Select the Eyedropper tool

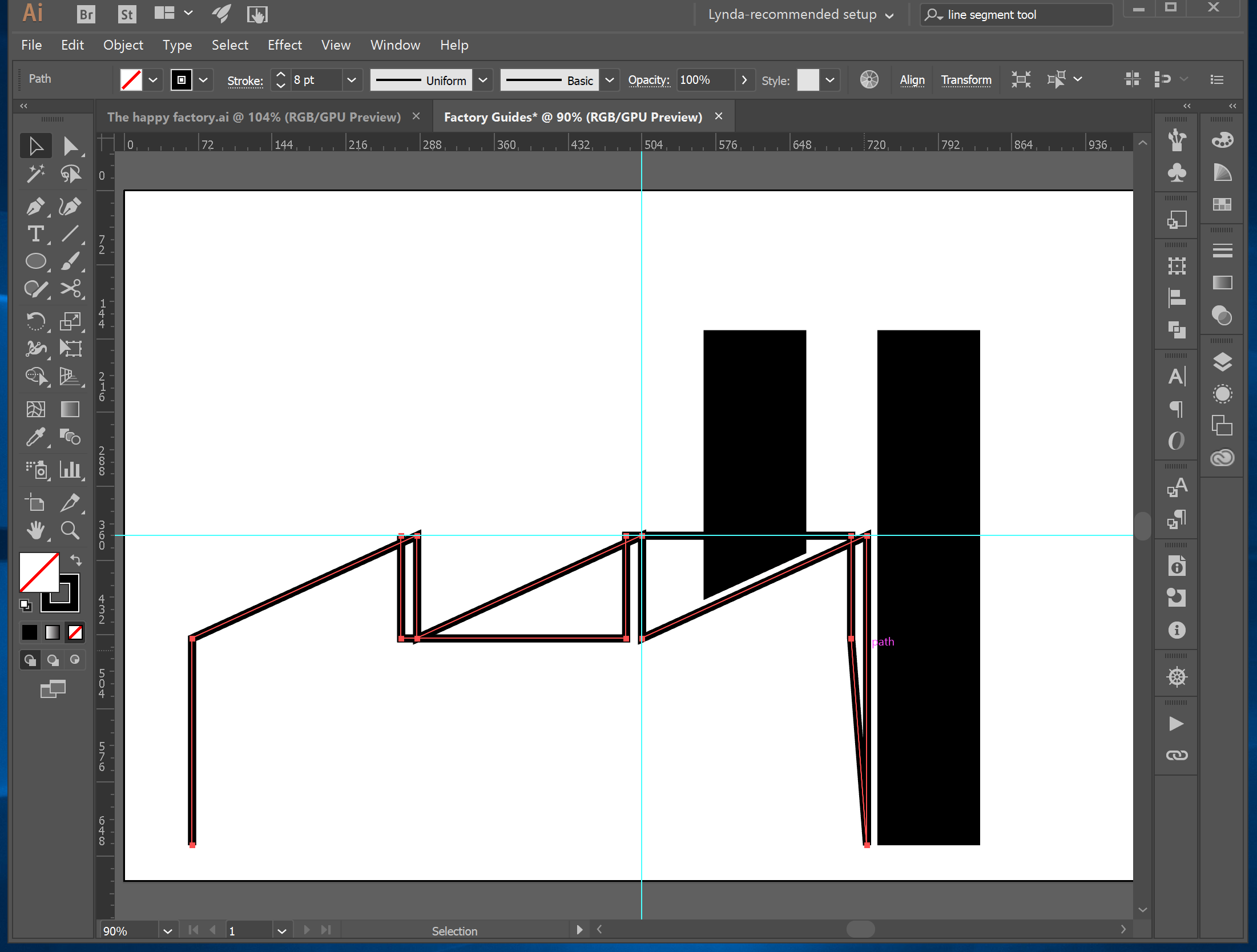pyautogui.click(x=35, y=438)
